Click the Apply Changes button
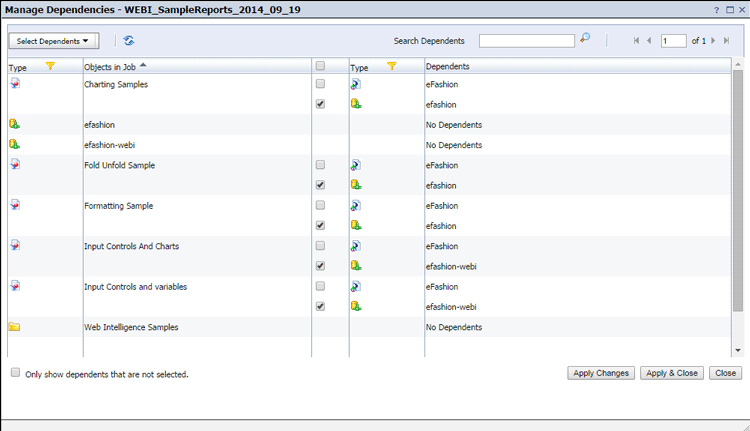Image resolution: width=750 pixels, height=431 pixels. (x=600, y=373)
